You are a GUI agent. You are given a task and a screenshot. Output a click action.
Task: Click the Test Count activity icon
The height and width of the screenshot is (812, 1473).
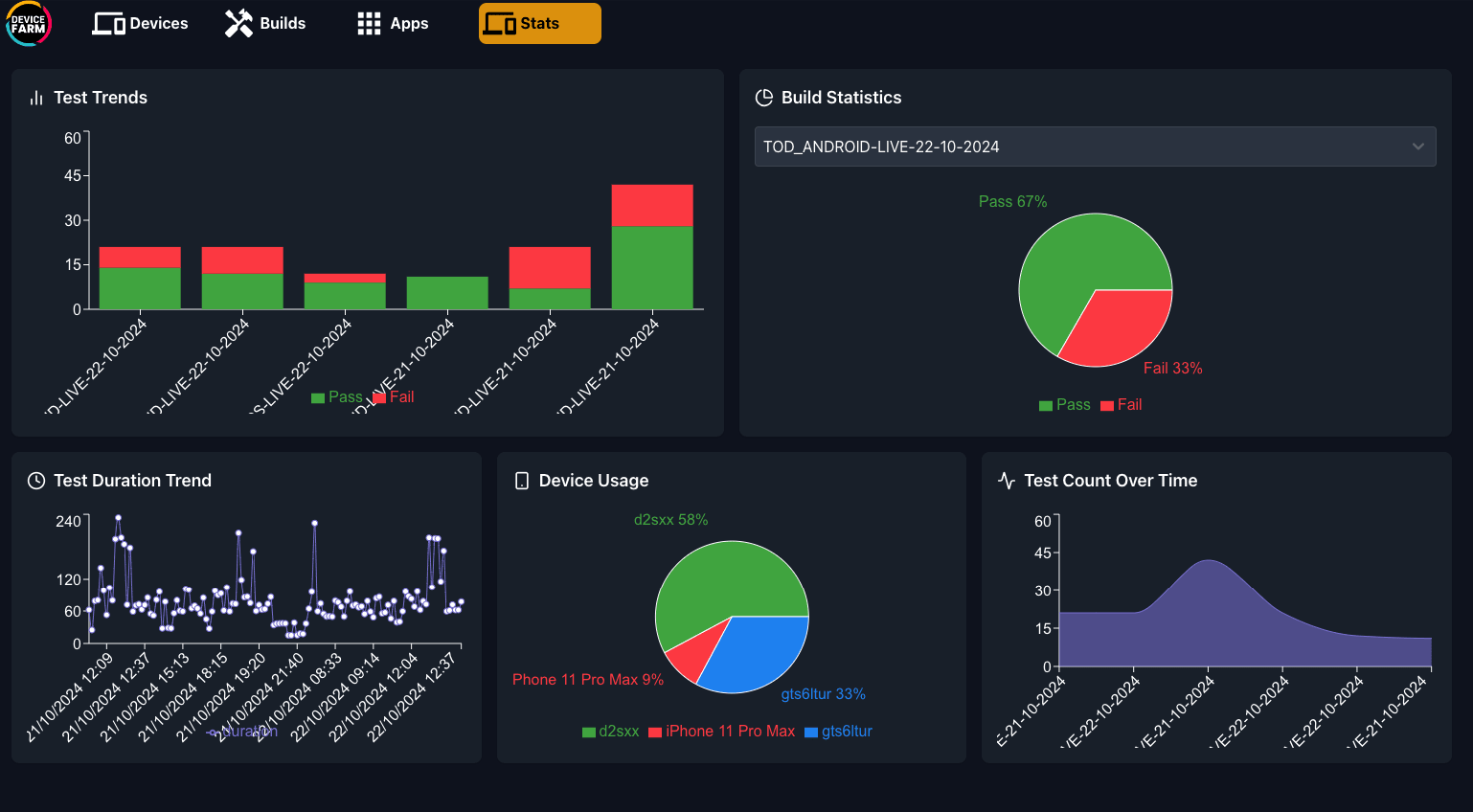point(1007,481)
